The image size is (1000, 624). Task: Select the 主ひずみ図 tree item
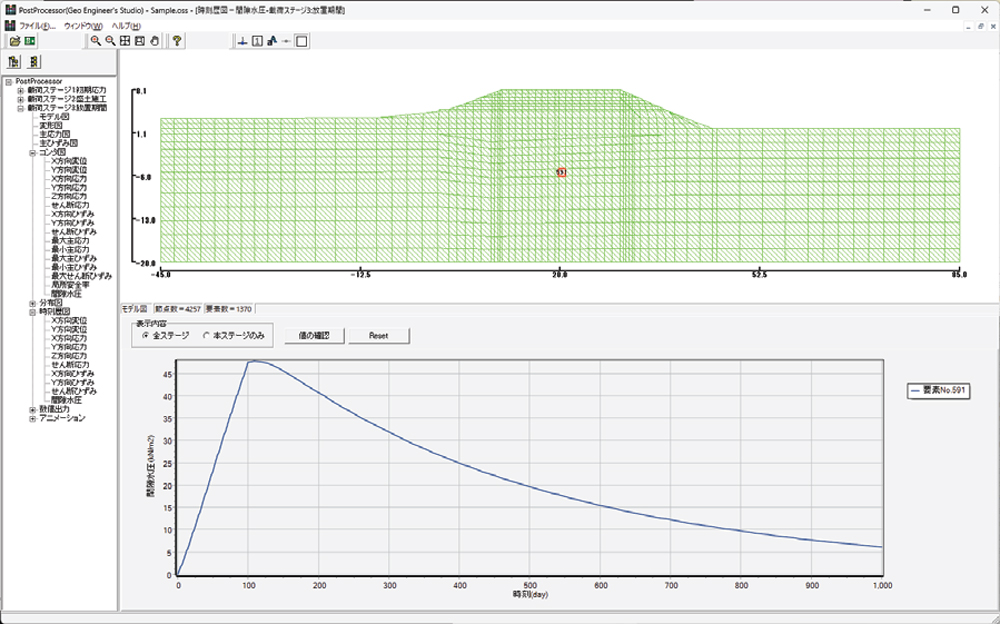[x=58, y=144]
